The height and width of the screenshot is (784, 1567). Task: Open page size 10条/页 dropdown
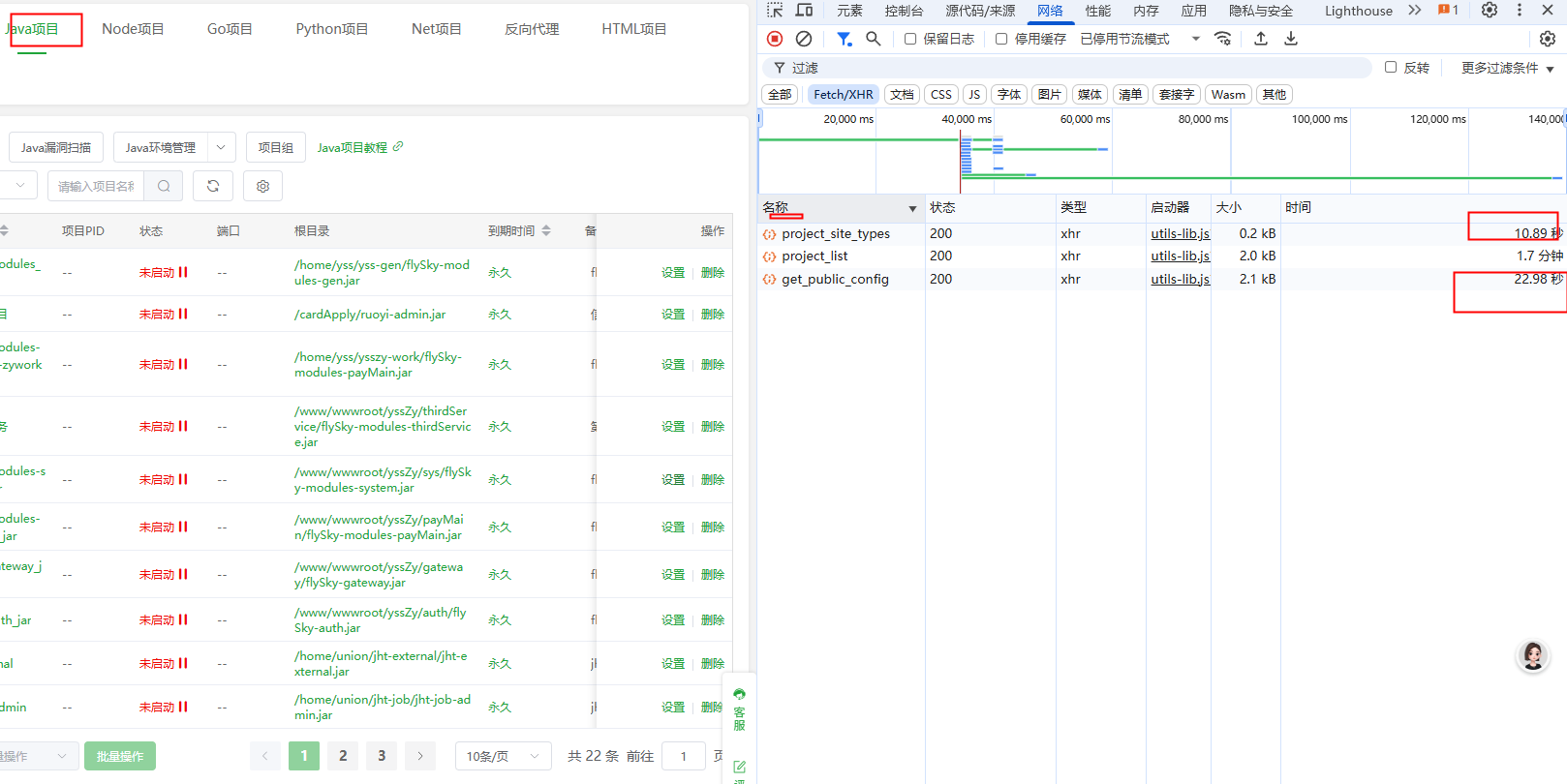(504, 756)
